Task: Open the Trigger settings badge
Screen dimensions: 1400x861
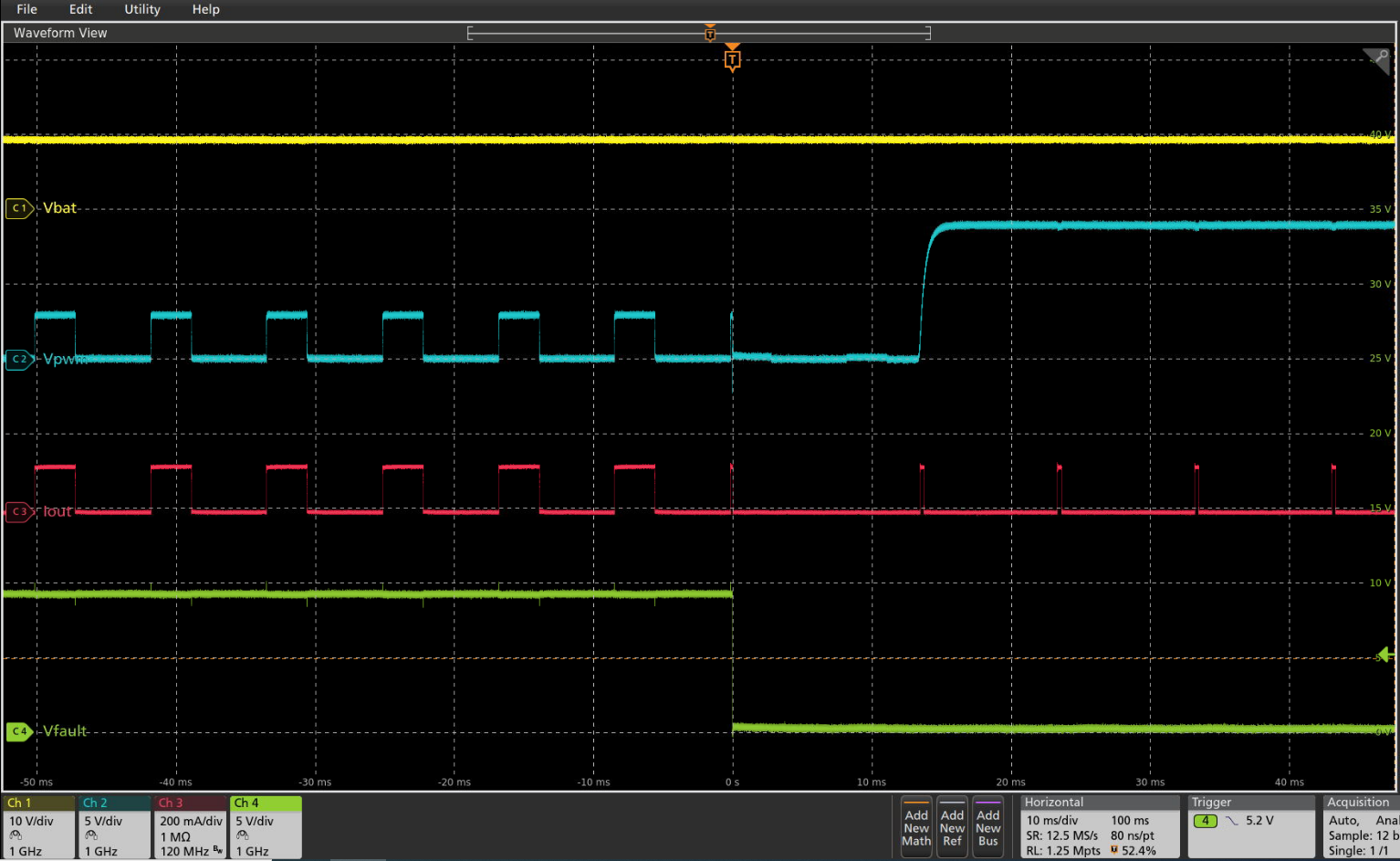Action: click(x=1251, y=827)
